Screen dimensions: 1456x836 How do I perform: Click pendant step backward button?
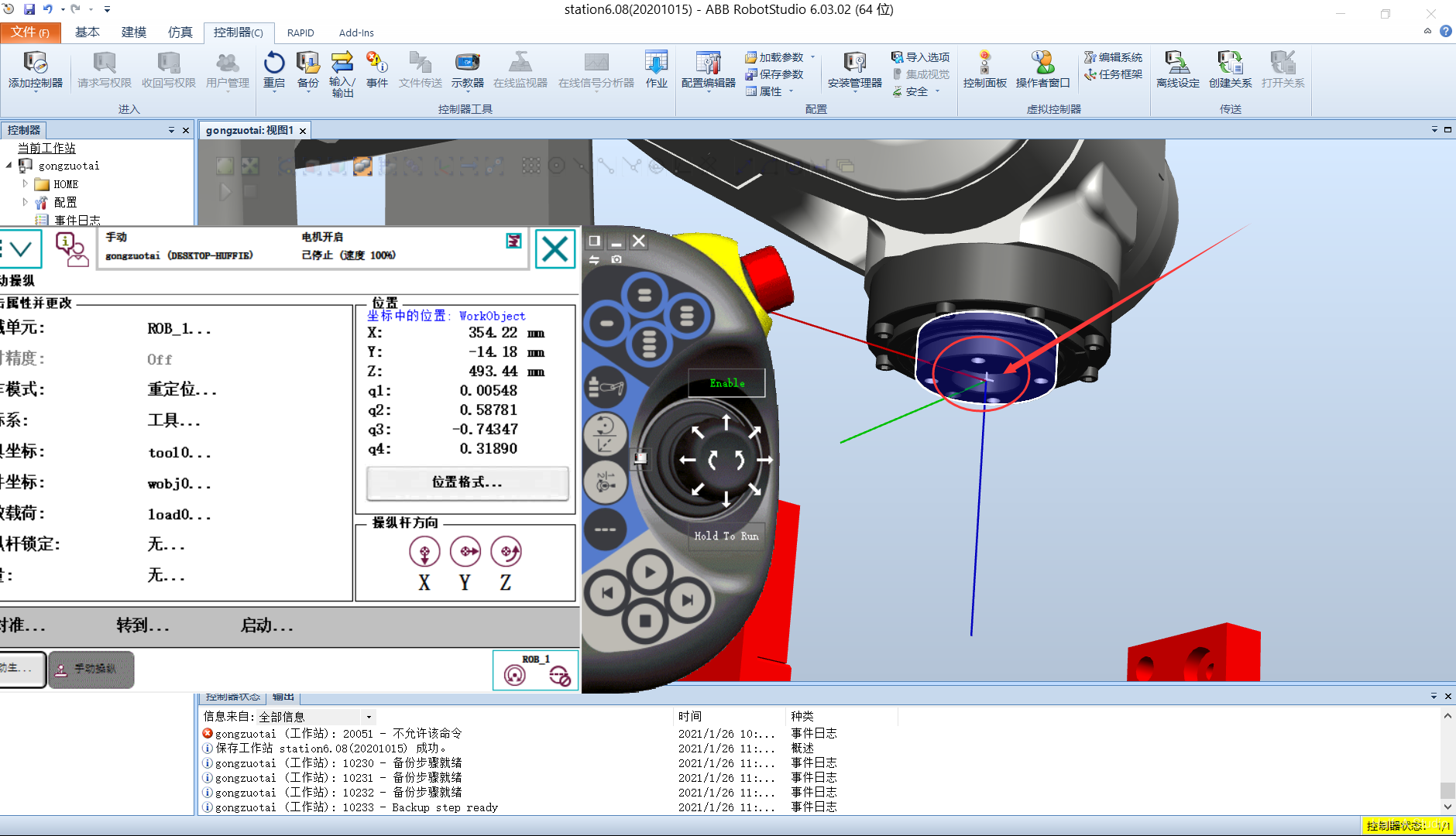click(x=607, y=594)
